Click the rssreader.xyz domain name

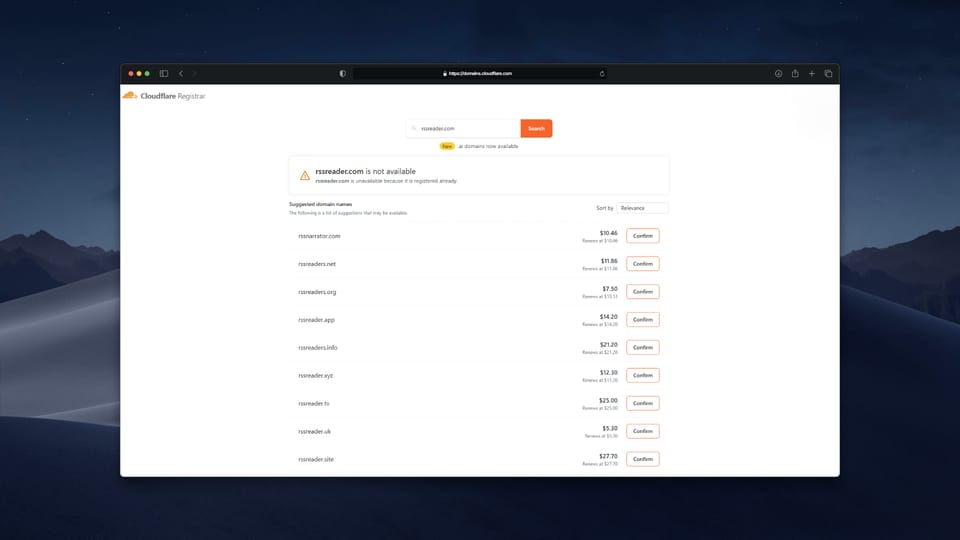[x=315, y=375]
